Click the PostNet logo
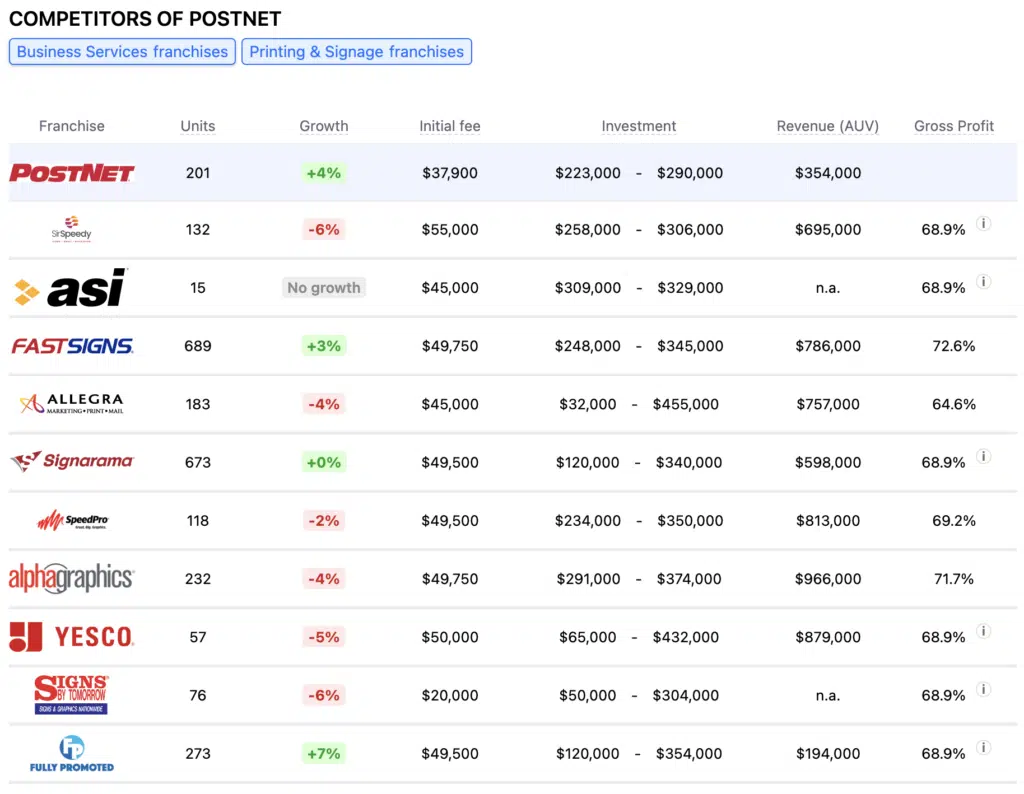 [71, 172]
